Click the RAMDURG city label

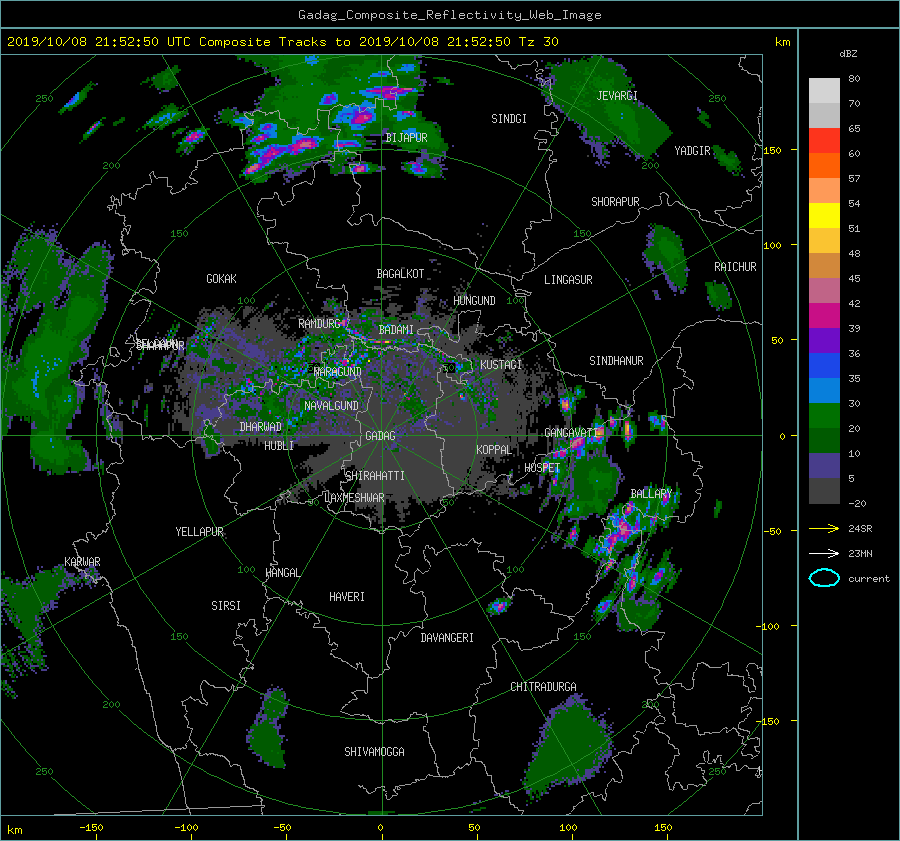(319, 324)
